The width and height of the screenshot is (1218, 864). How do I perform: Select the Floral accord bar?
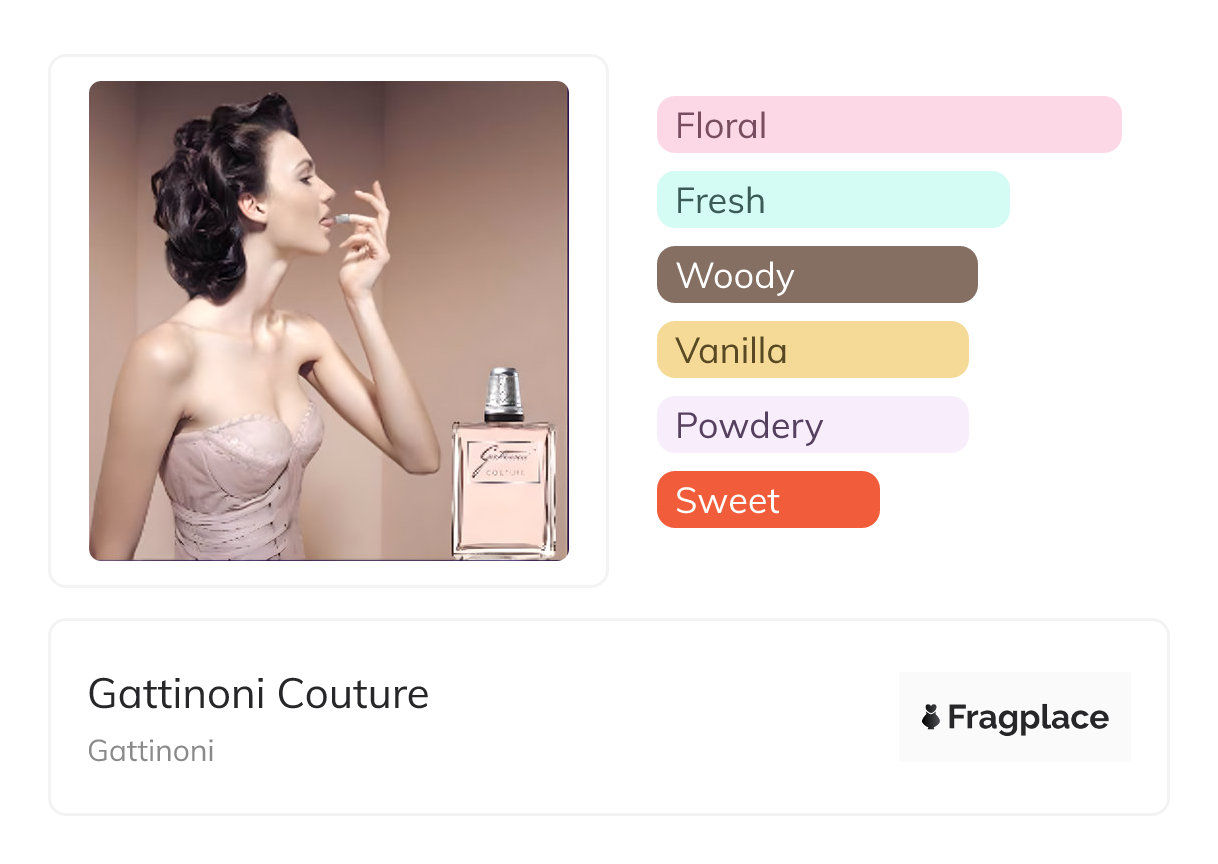(x=889, y=125)
